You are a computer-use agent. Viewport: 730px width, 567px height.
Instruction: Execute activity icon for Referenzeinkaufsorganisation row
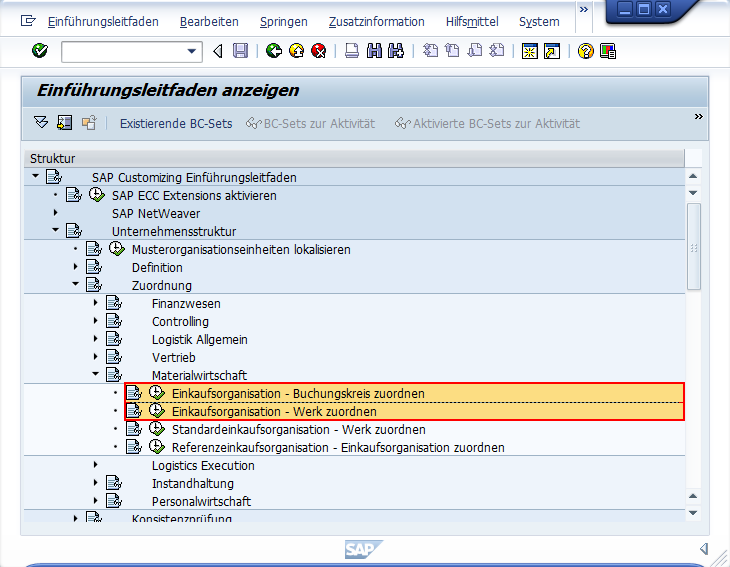point(157,447)
